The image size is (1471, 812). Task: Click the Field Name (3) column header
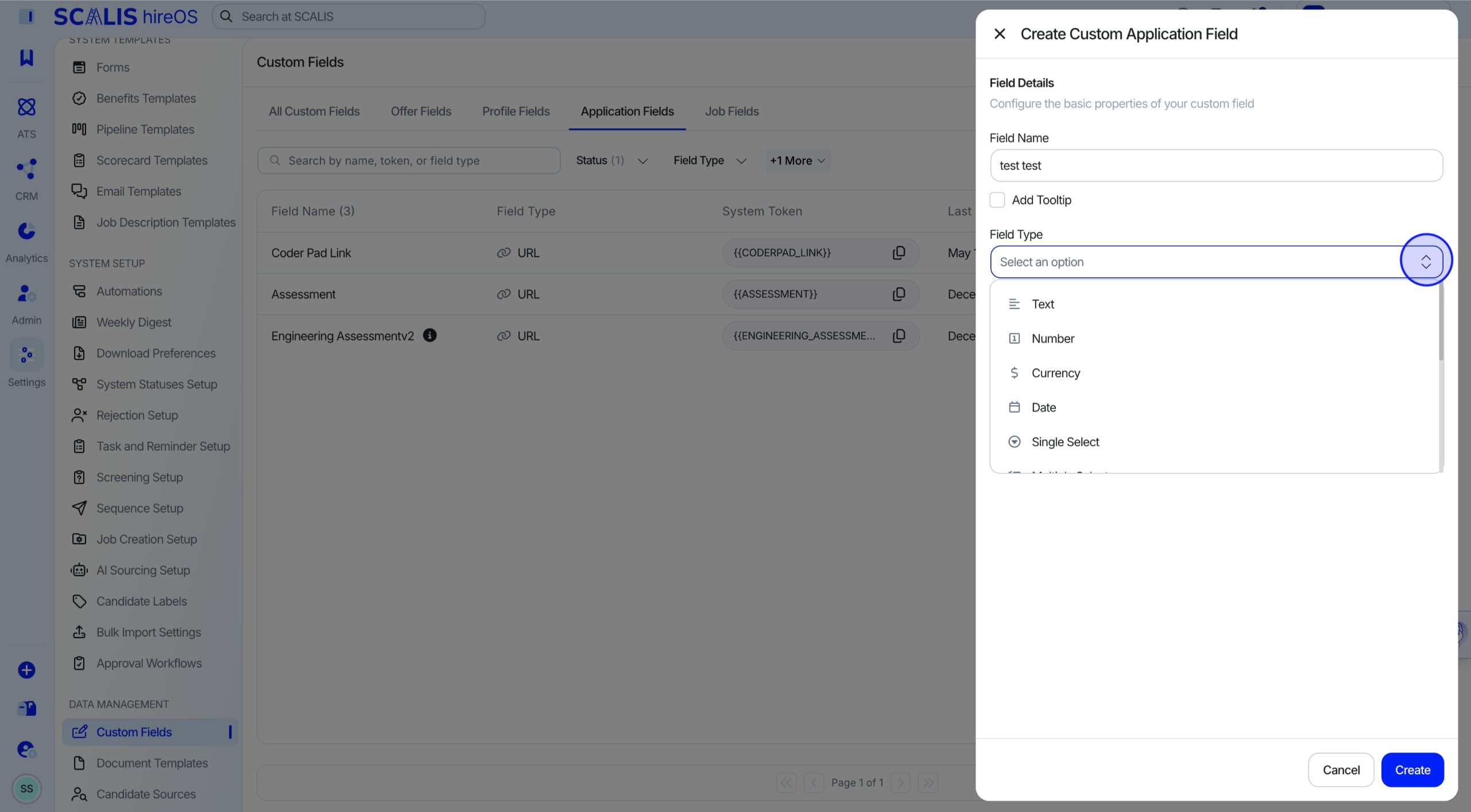point(312,211)
